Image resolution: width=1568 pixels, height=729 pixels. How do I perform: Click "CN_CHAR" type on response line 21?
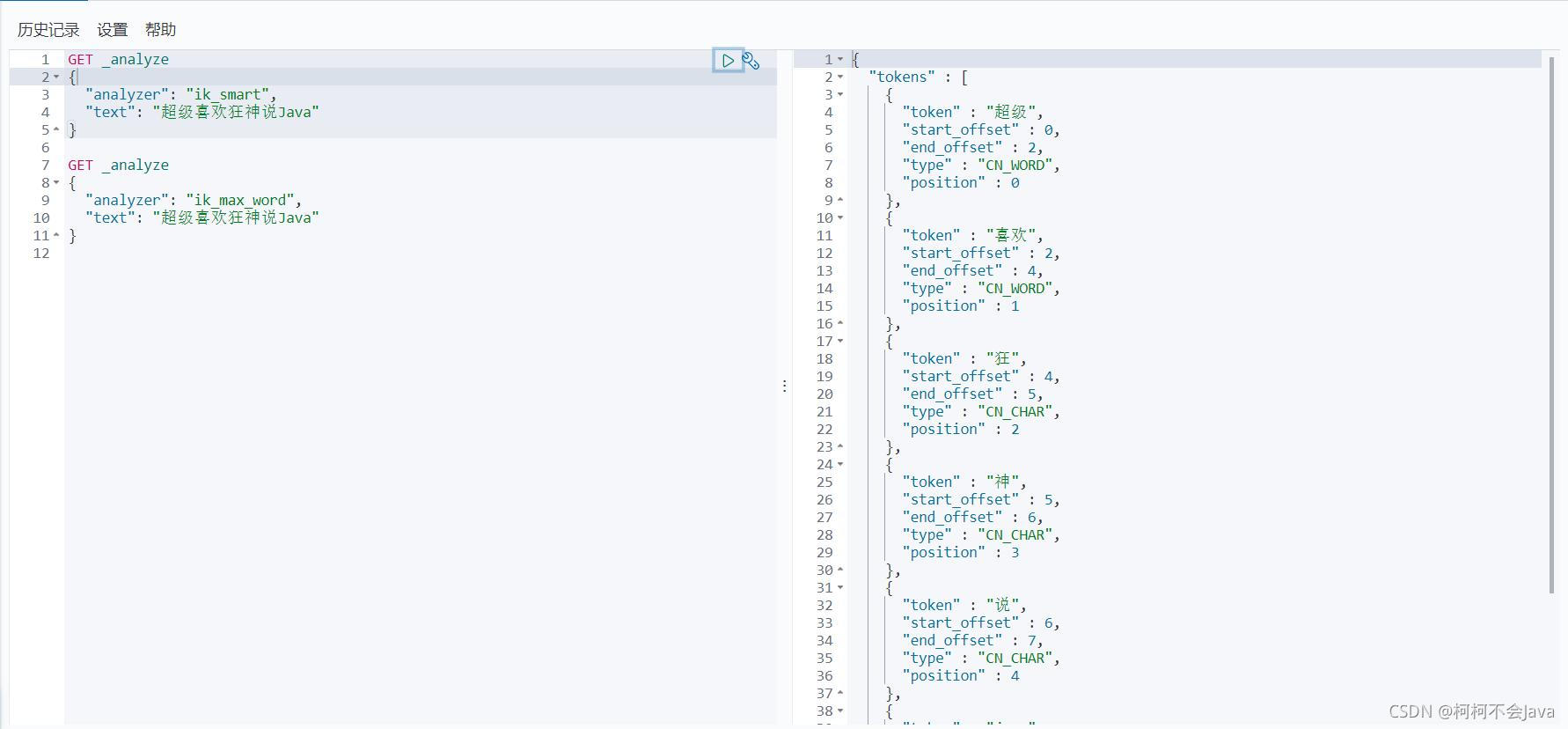point(1015,412)
